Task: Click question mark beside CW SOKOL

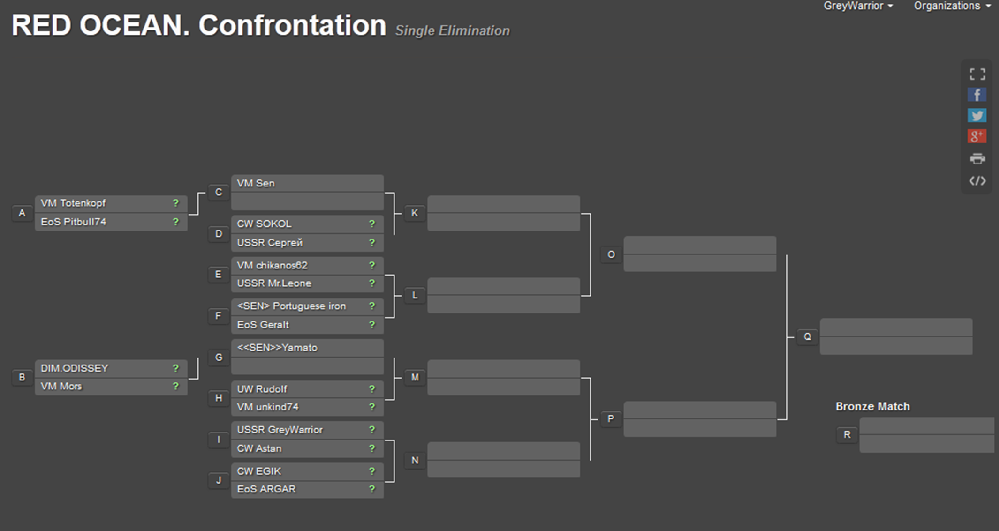Action: 371,224
